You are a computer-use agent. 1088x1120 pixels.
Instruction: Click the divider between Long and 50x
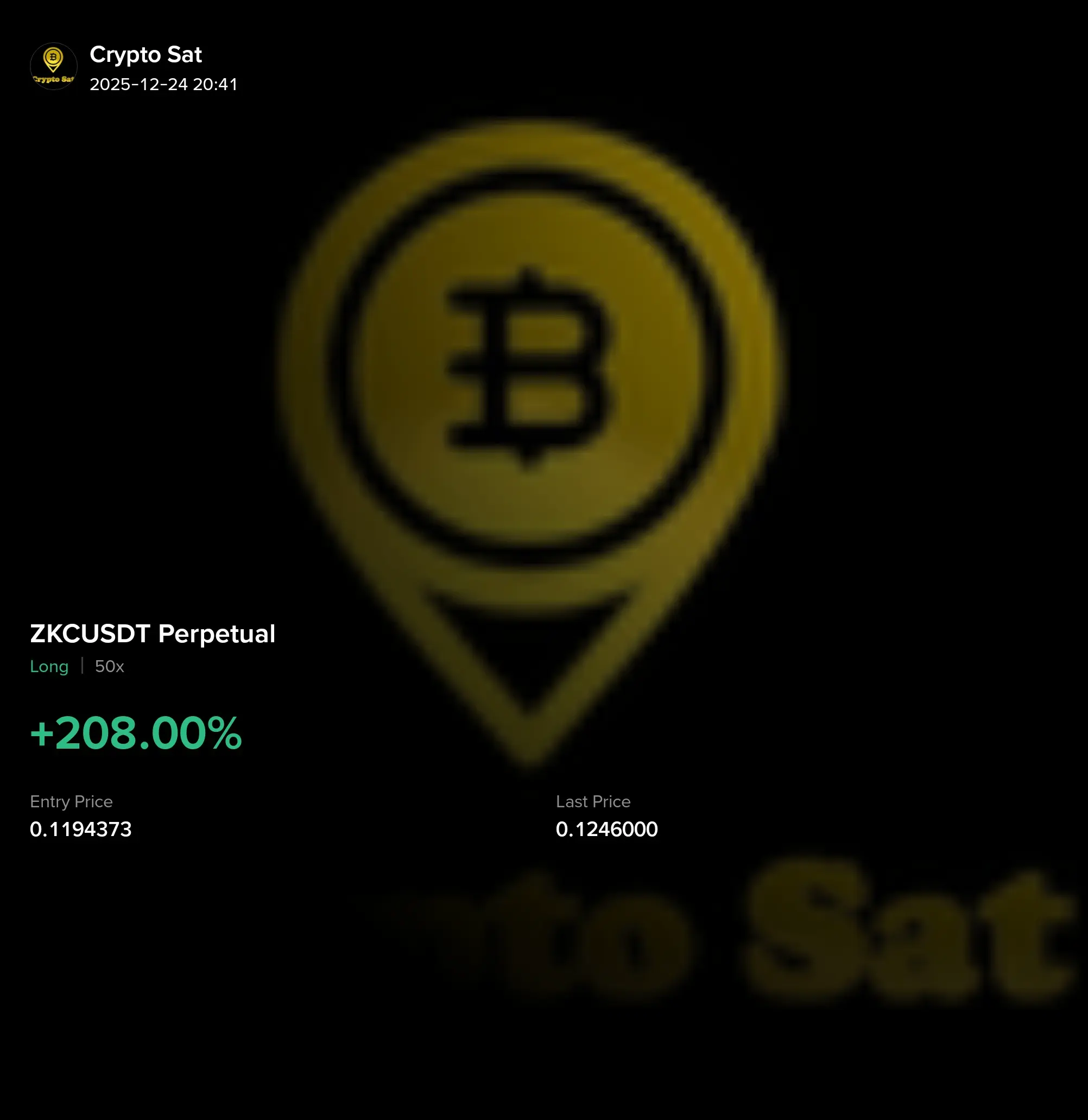point(83,666)
